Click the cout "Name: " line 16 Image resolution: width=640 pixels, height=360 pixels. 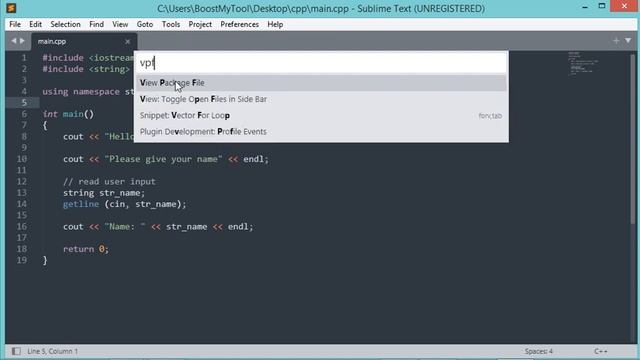(x=158, y=227)
